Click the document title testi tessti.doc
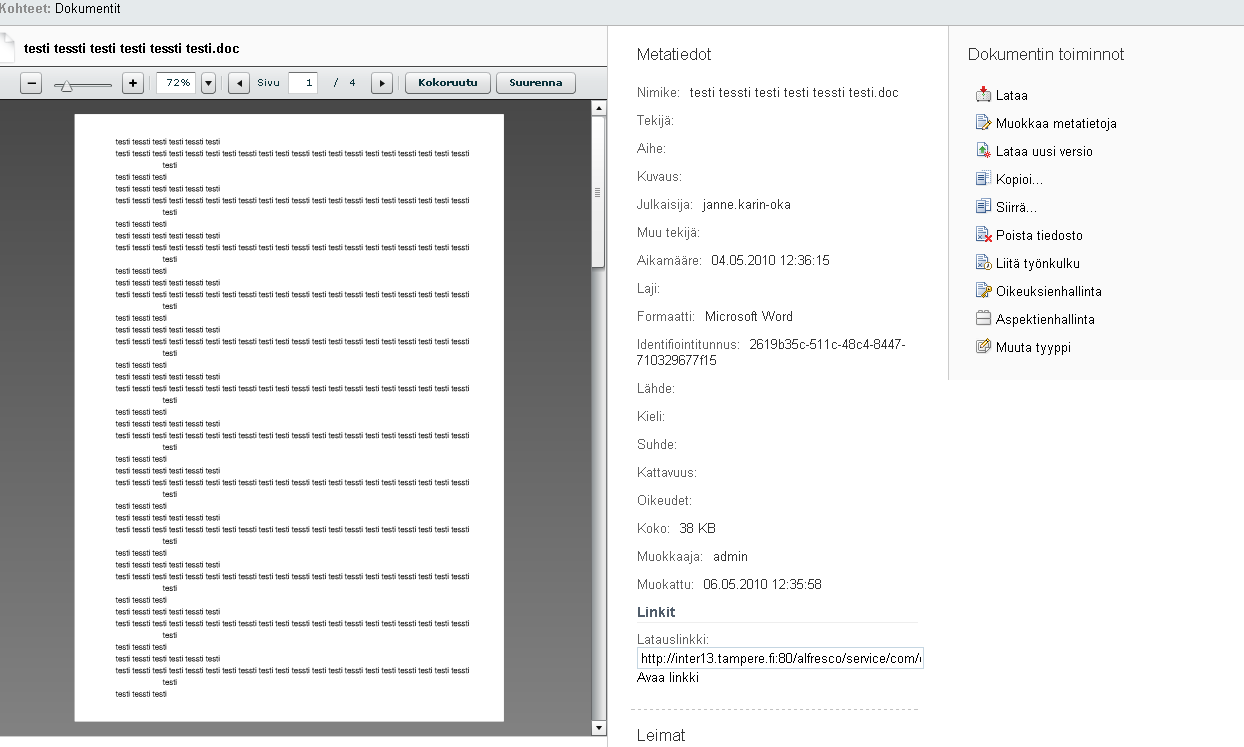This screenshot has width=1244, height=747. pyautogui.click(x=132, y=48)
